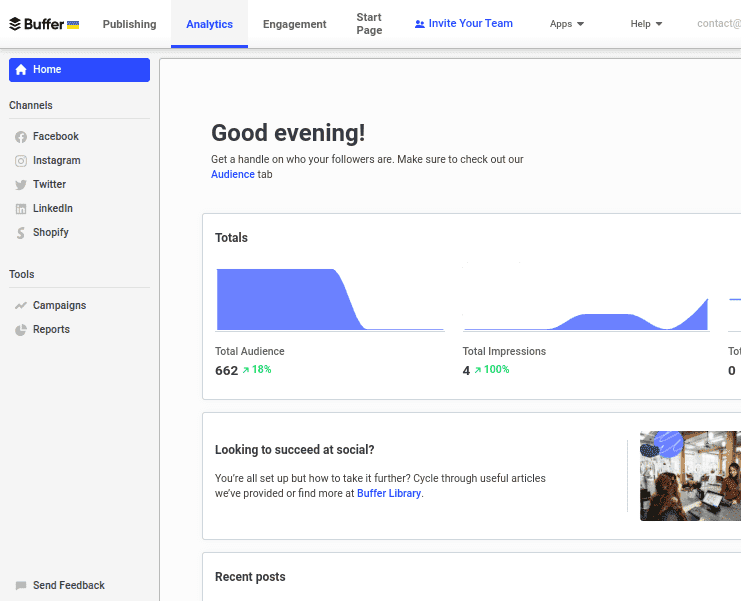Go to the Engagement tab
Image resolution: width=741 pixels, height=601 pixels.
click(x=294, y=24)
